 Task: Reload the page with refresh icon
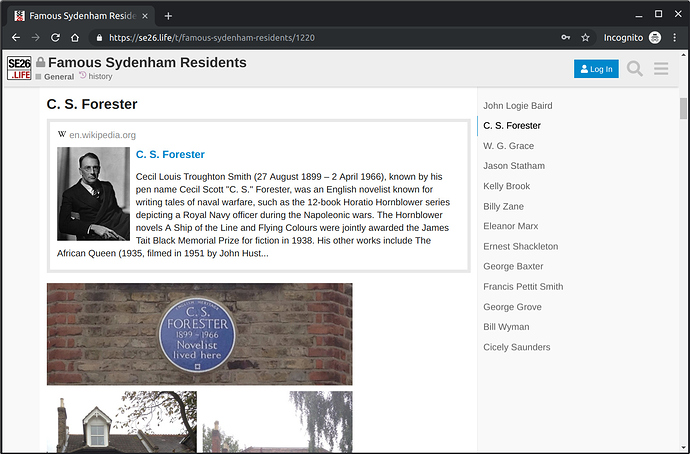55,38
